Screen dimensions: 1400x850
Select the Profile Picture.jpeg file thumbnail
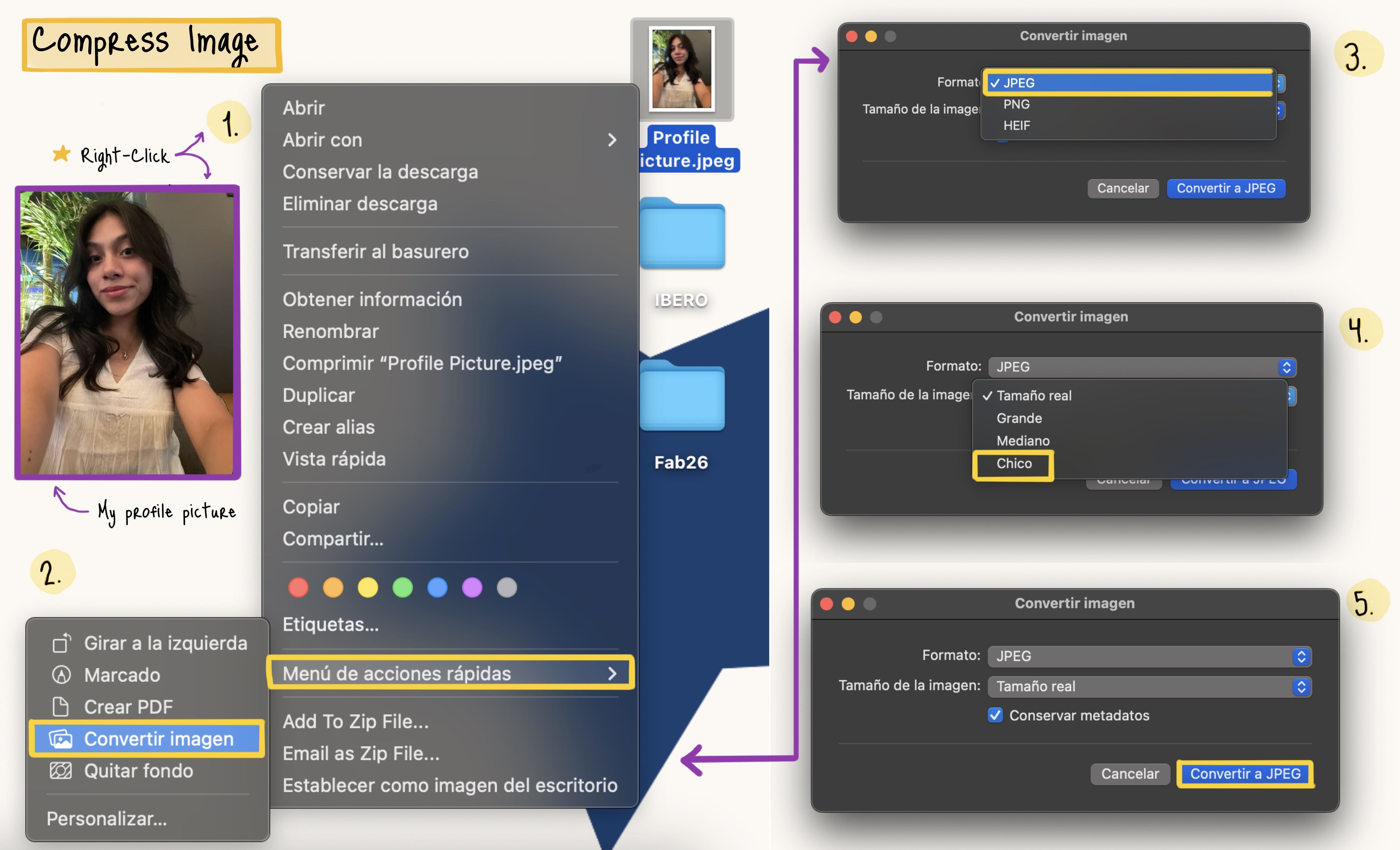tap(681, 69)
